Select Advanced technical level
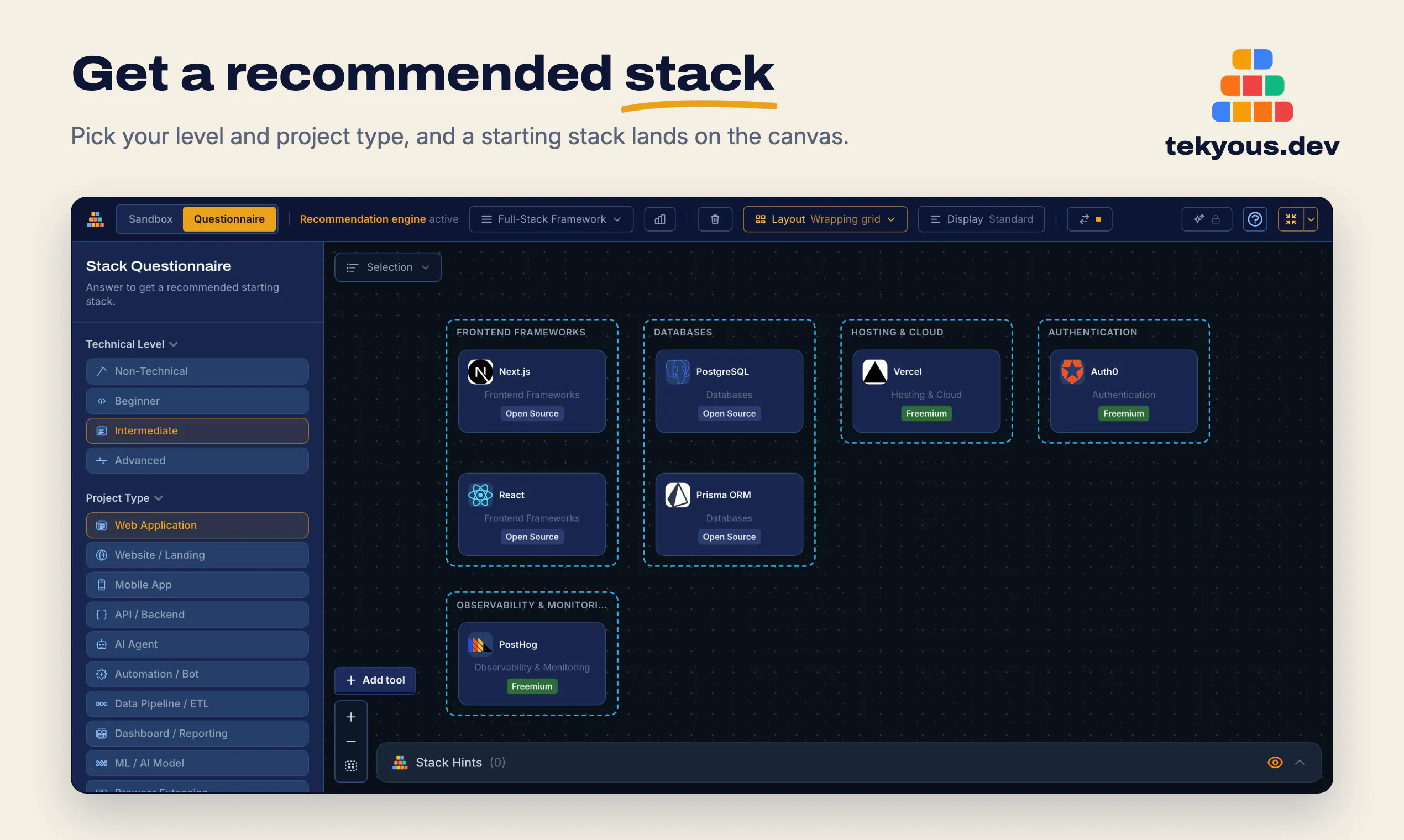 coord(197,461)
